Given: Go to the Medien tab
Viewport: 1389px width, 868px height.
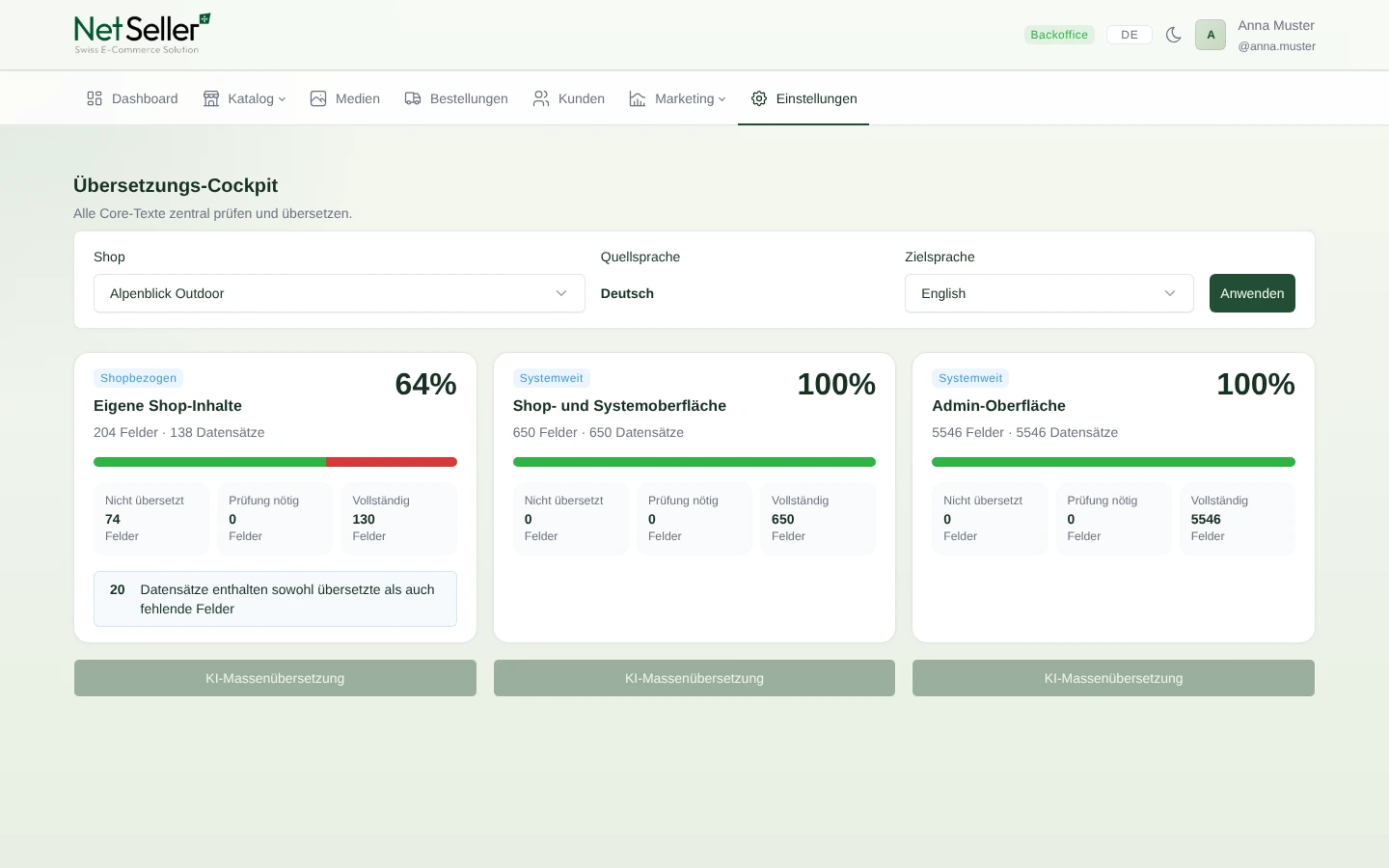Looking at the screenshot, I should [x=345, y=98].
